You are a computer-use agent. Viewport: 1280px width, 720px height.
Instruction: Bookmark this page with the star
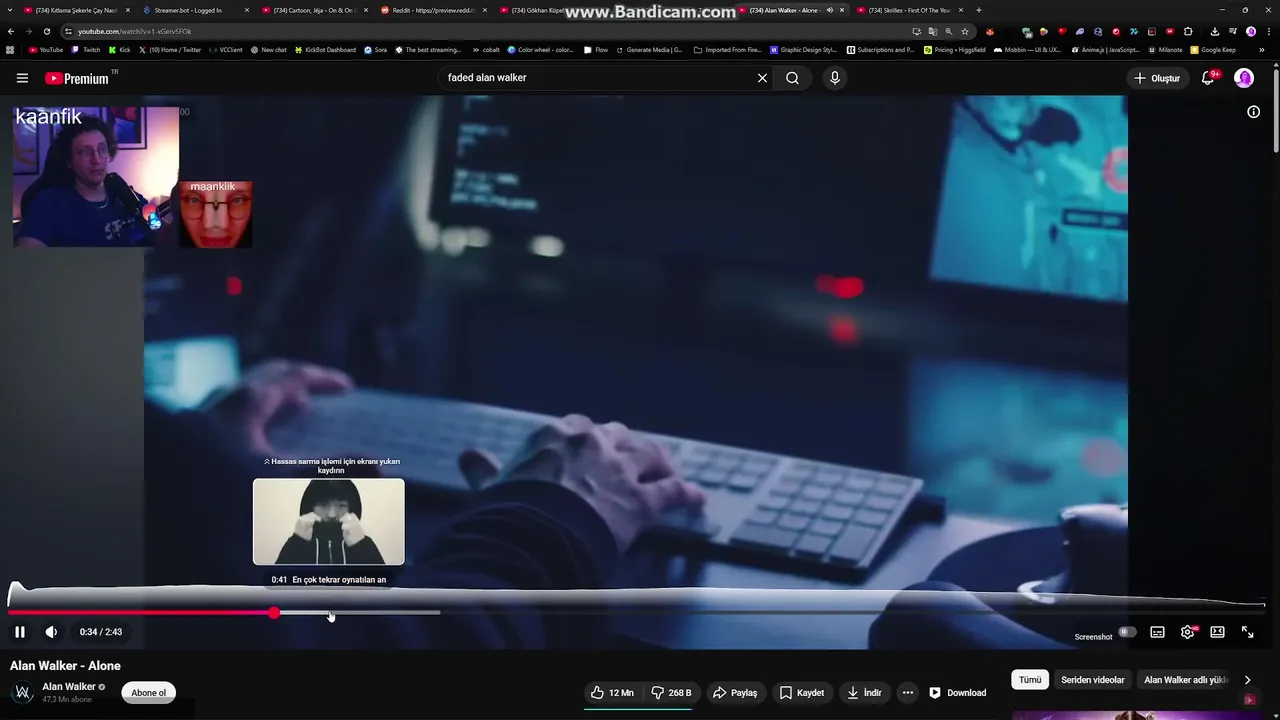click(964, 31)
